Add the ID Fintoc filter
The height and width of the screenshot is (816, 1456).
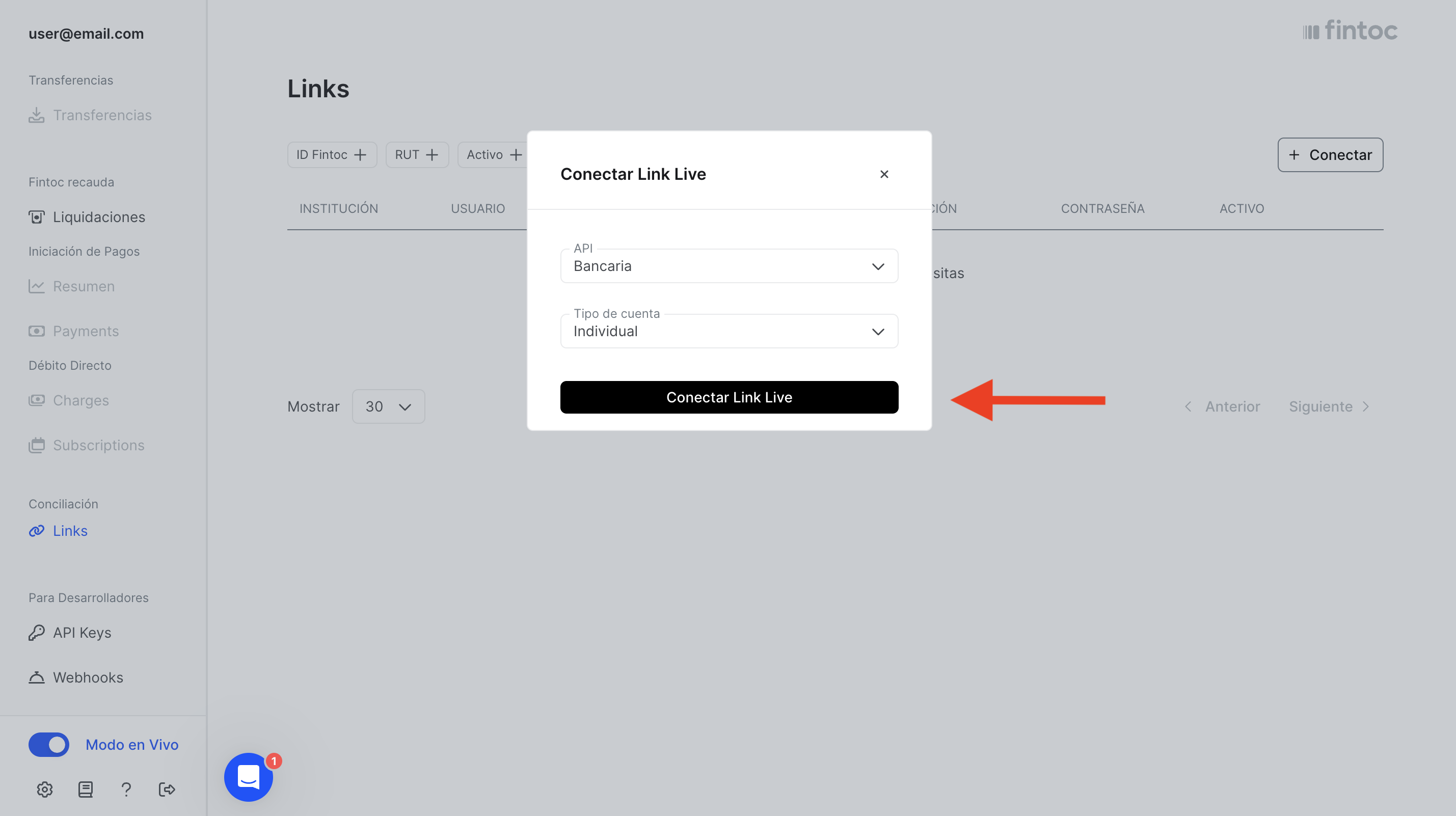pos(332,155)
